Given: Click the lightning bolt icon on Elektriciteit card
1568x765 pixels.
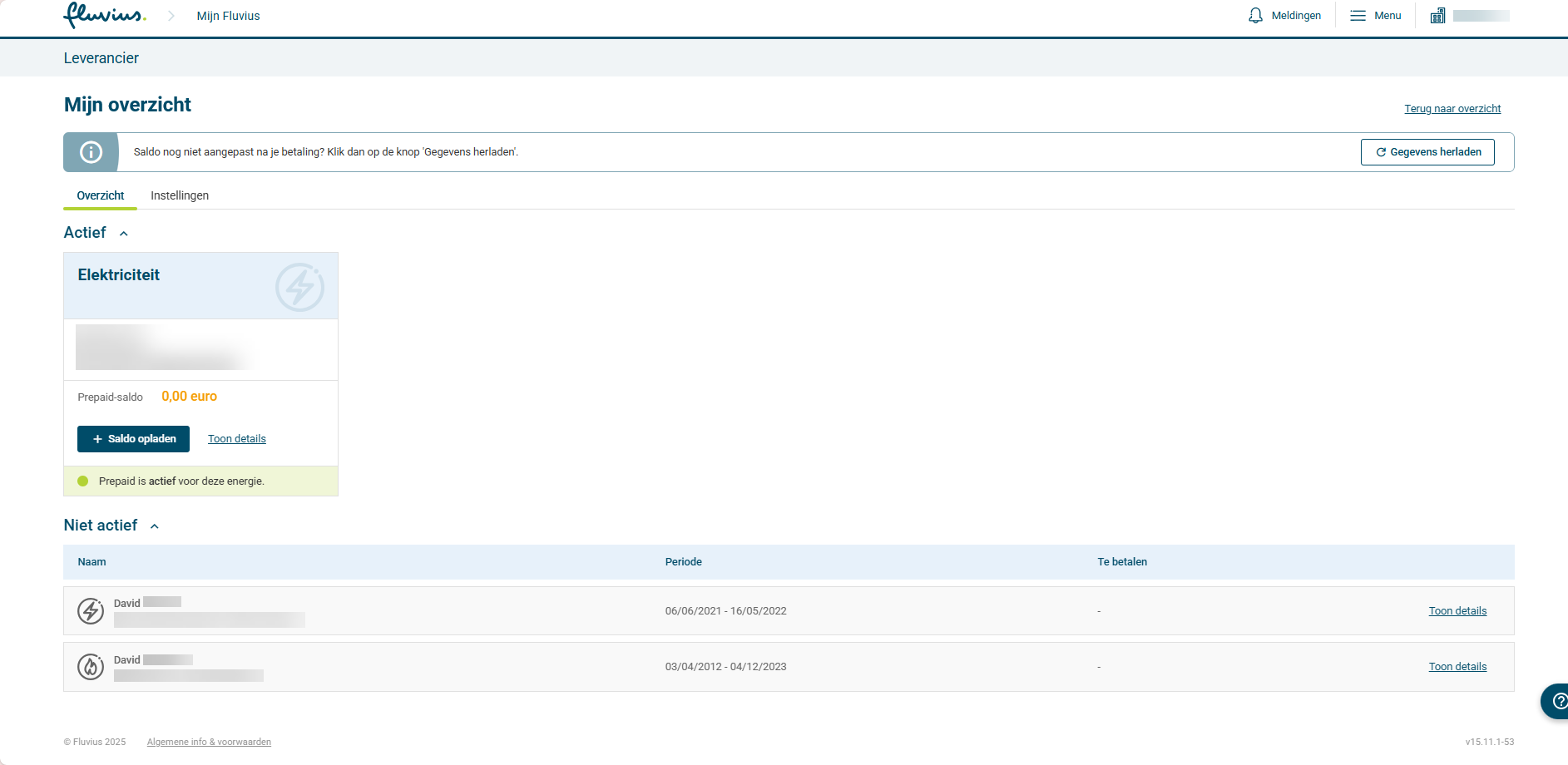Looking at the screenshot, I should pos(299,288).
